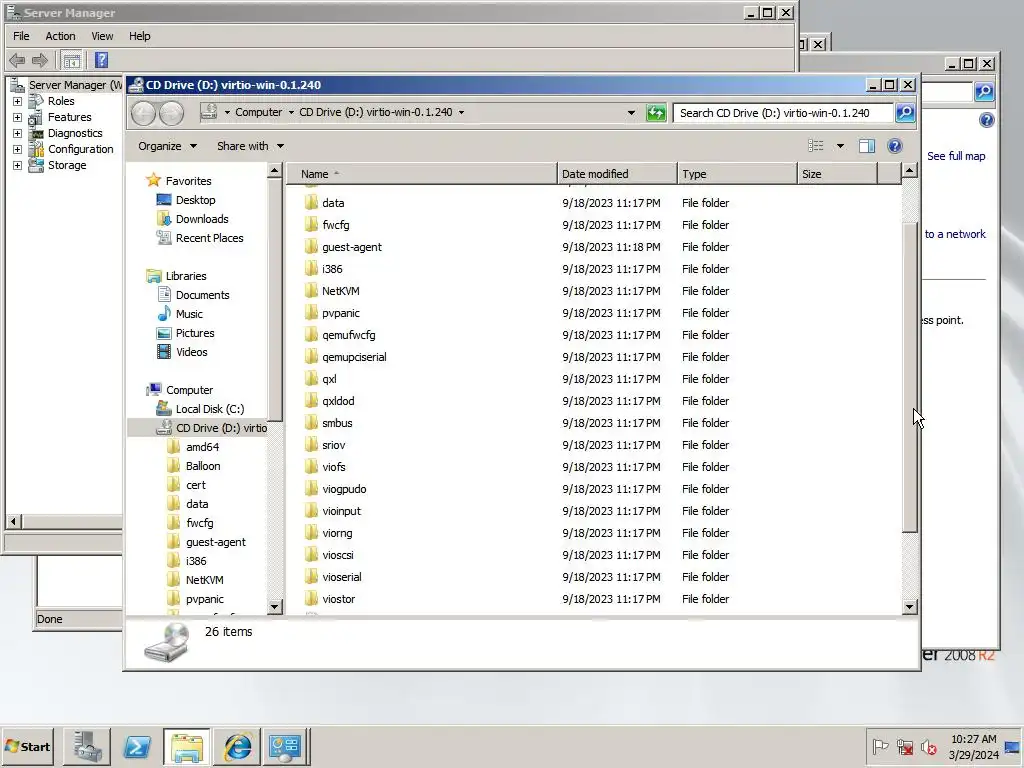This screenshot has height=768, width=1024.
Task: Open the view options dropdown arrow
Action: 840,146
